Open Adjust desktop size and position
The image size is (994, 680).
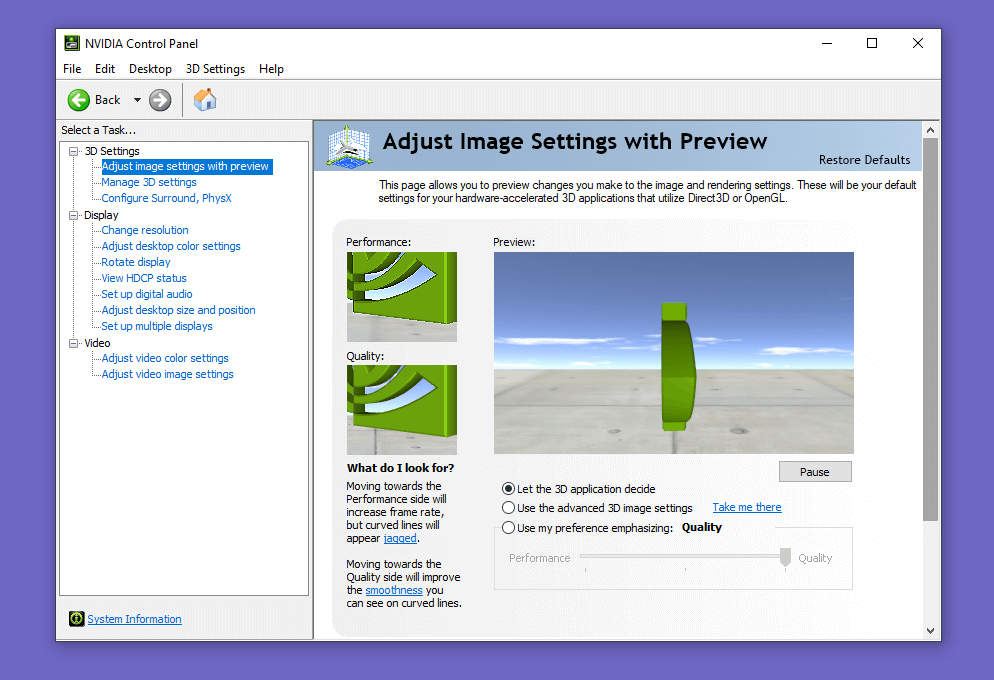178,310
